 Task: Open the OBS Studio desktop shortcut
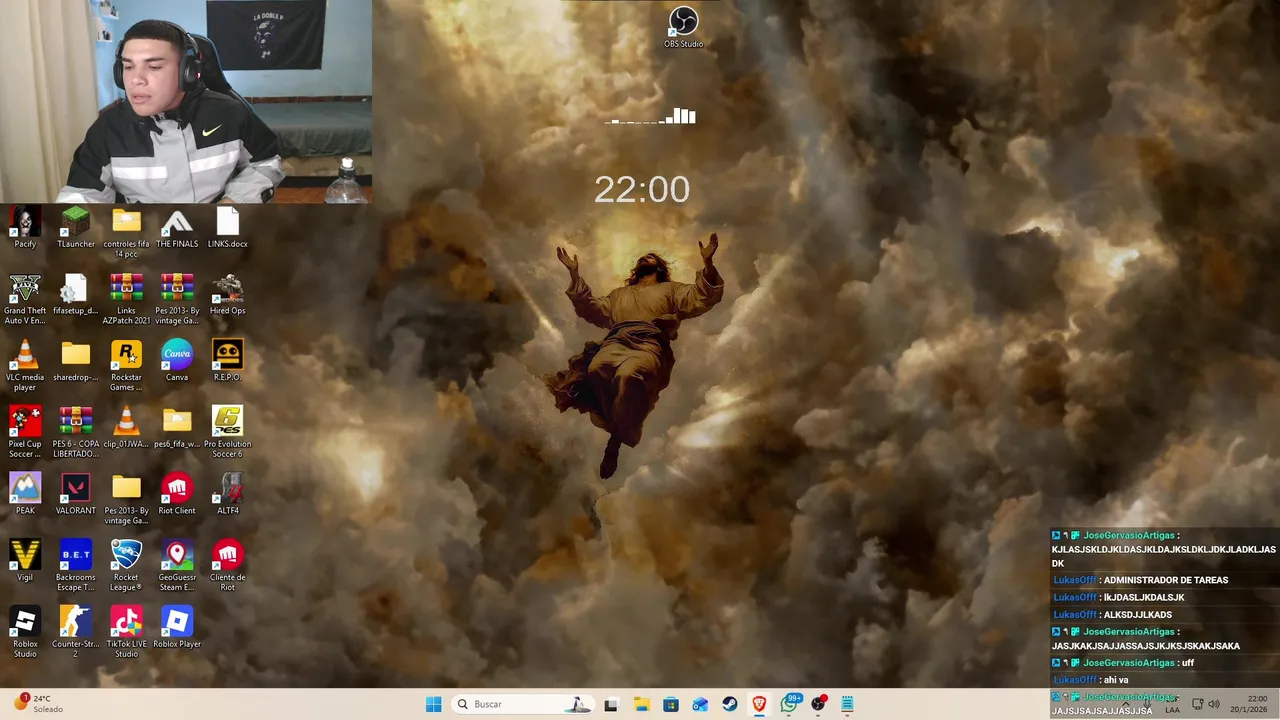(683, 28)
